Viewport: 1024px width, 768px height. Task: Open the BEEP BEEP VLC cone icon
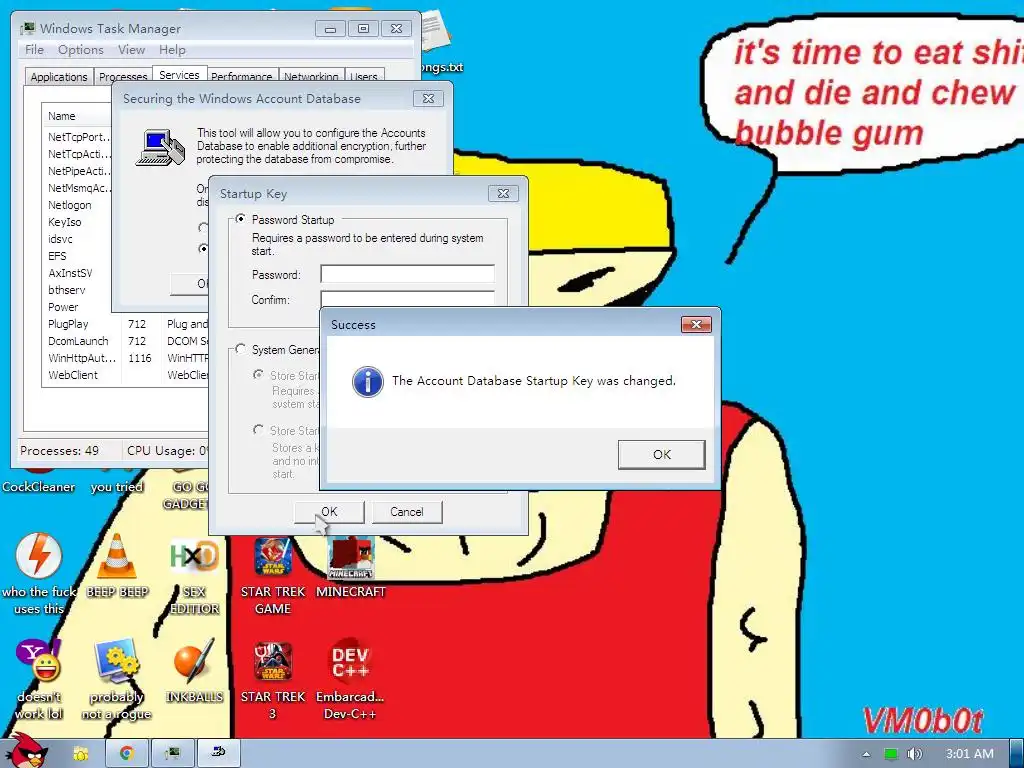(x=117, y=566)
